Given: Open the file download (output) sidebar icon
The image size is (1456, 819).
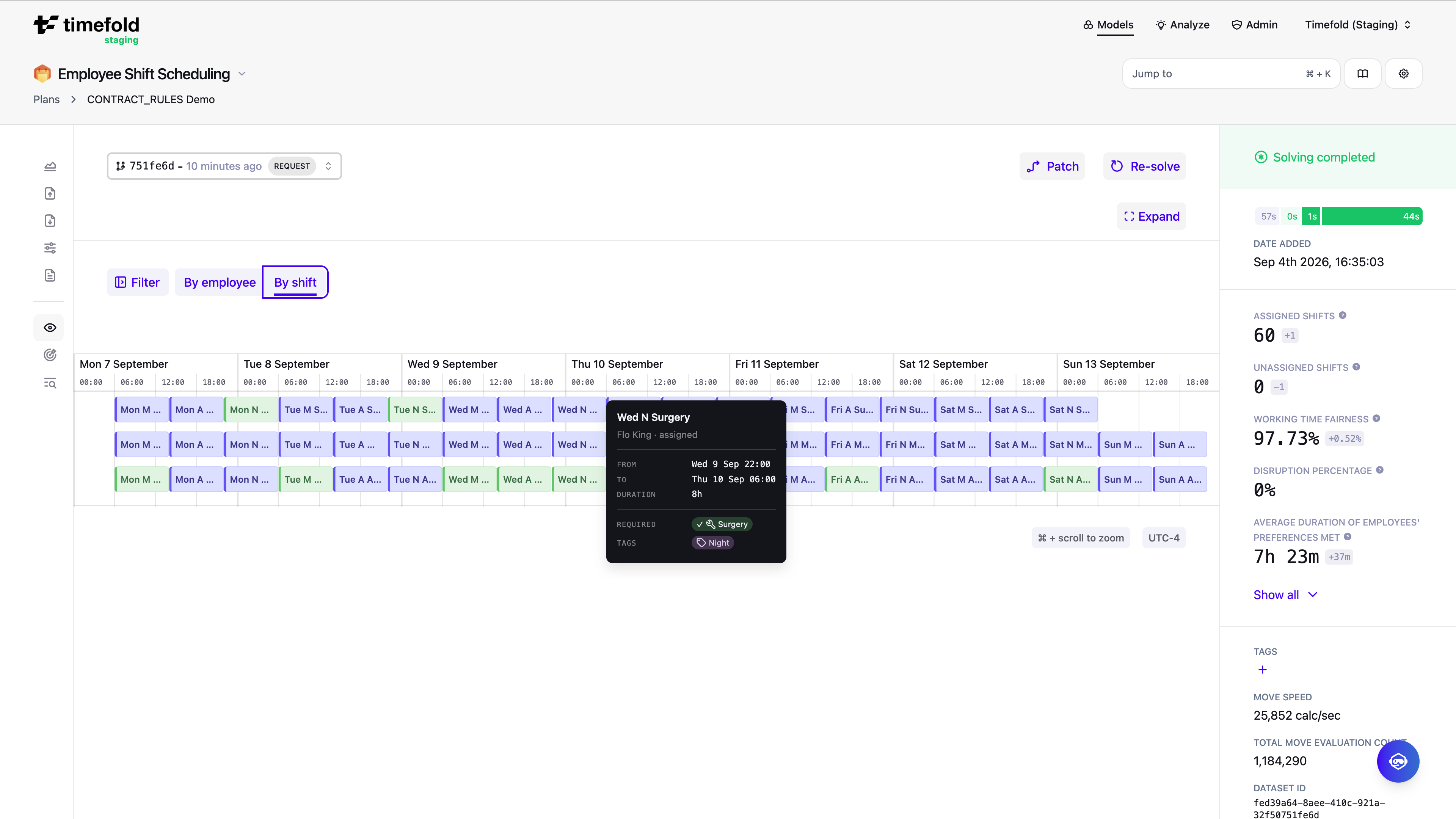Looking at the screenshot, I should click(50, 220).
